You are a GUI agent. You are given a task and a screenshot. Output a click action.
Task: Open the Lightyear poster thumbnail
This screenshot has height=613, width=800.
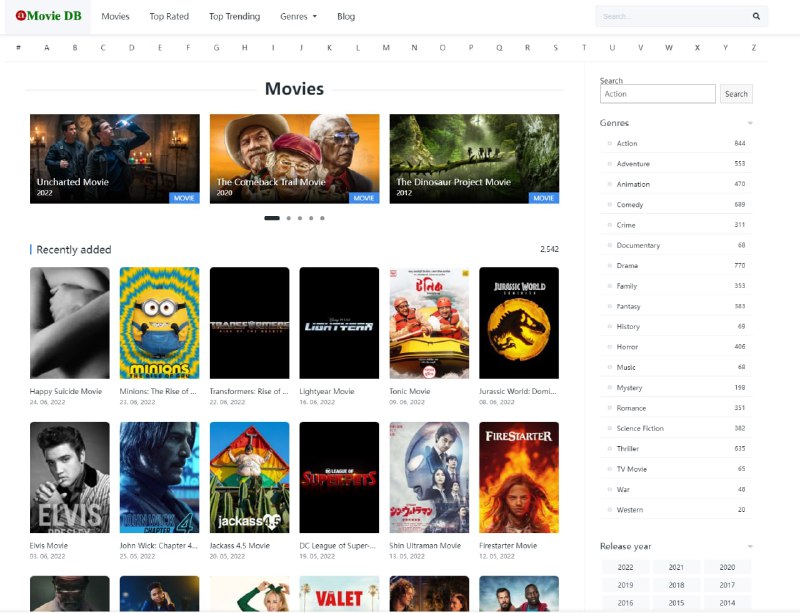point(339,323)
